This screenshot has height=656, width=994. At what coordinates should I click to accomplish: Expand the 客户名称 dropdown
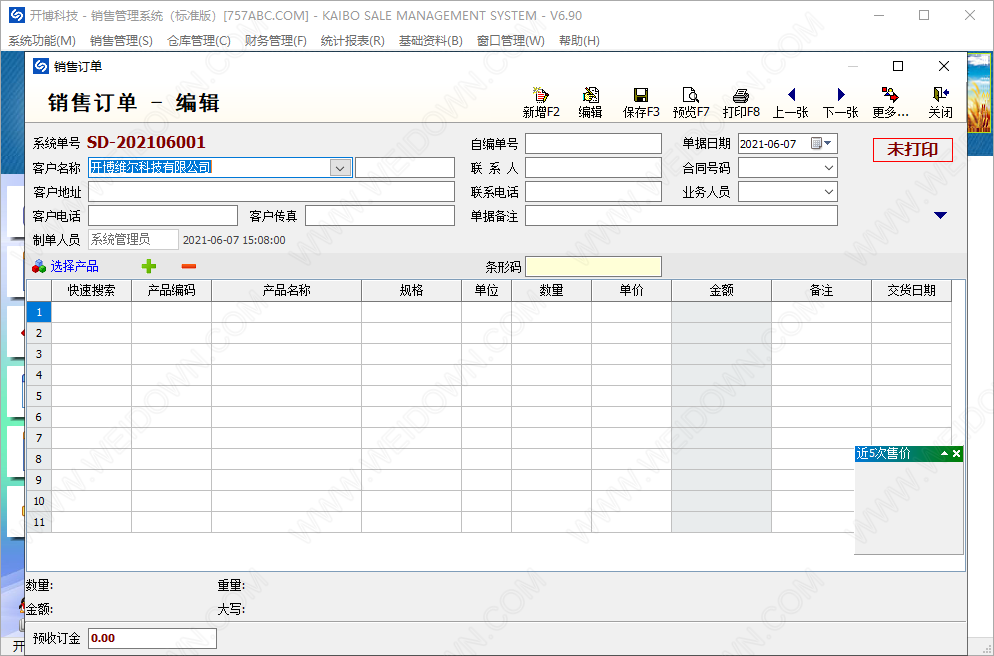pos(340,168)
